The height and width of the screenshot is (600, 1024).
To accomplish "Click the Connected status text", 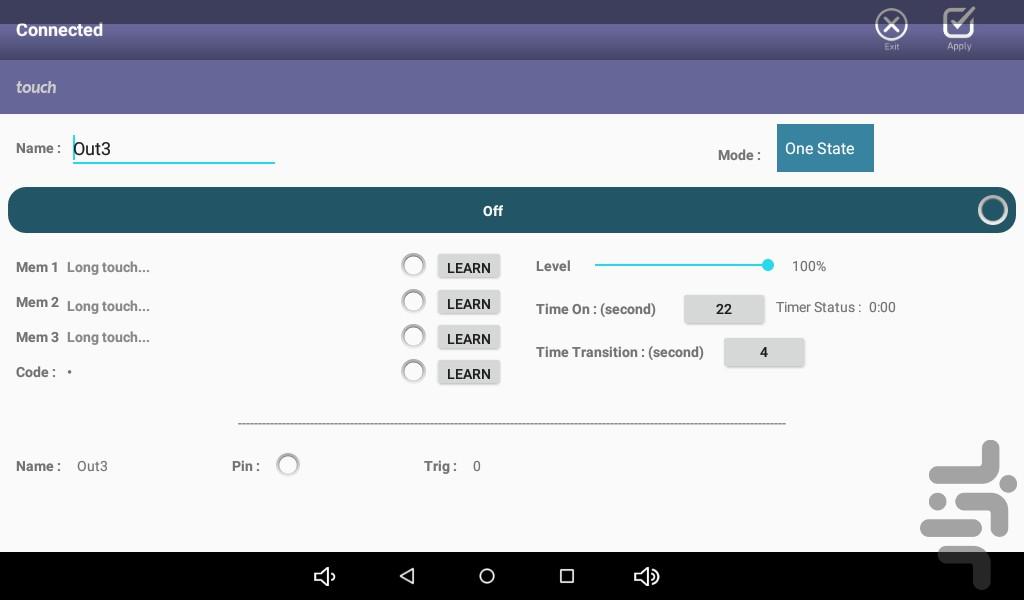I will [59, 30].
